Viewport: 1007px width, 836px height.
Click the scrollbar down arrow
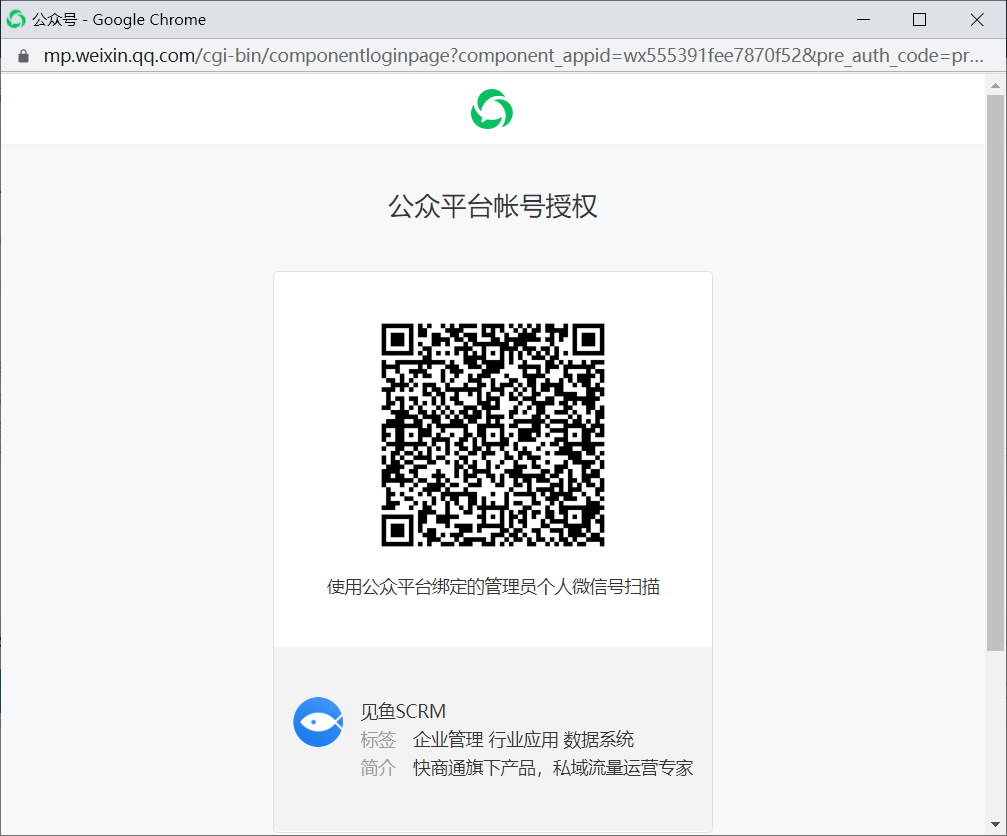(995, 824)
